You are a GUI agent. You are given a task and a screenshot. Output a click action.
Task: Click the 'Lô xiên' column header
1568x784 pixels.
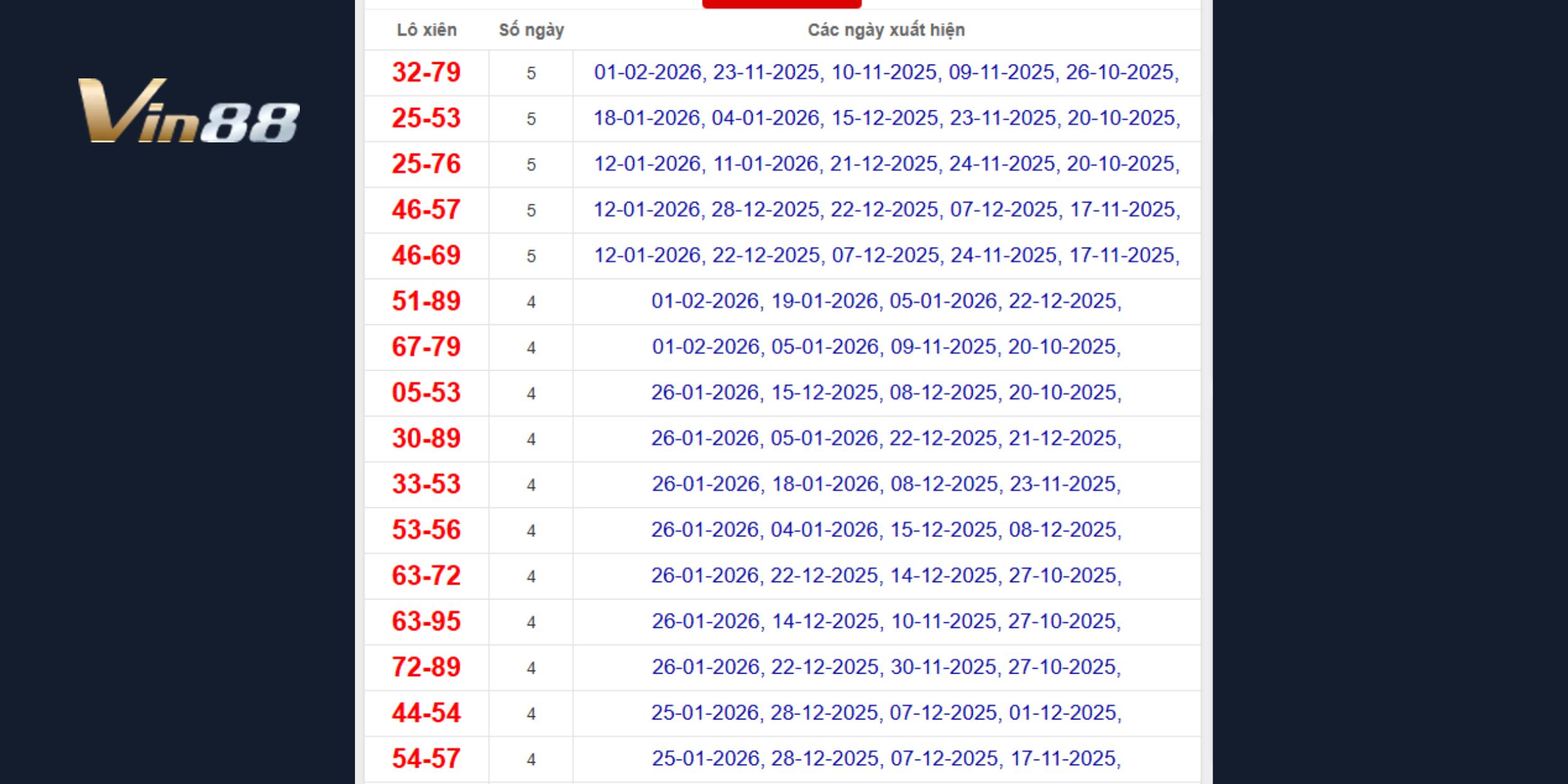pyautogui.click(x=426, y=30)
